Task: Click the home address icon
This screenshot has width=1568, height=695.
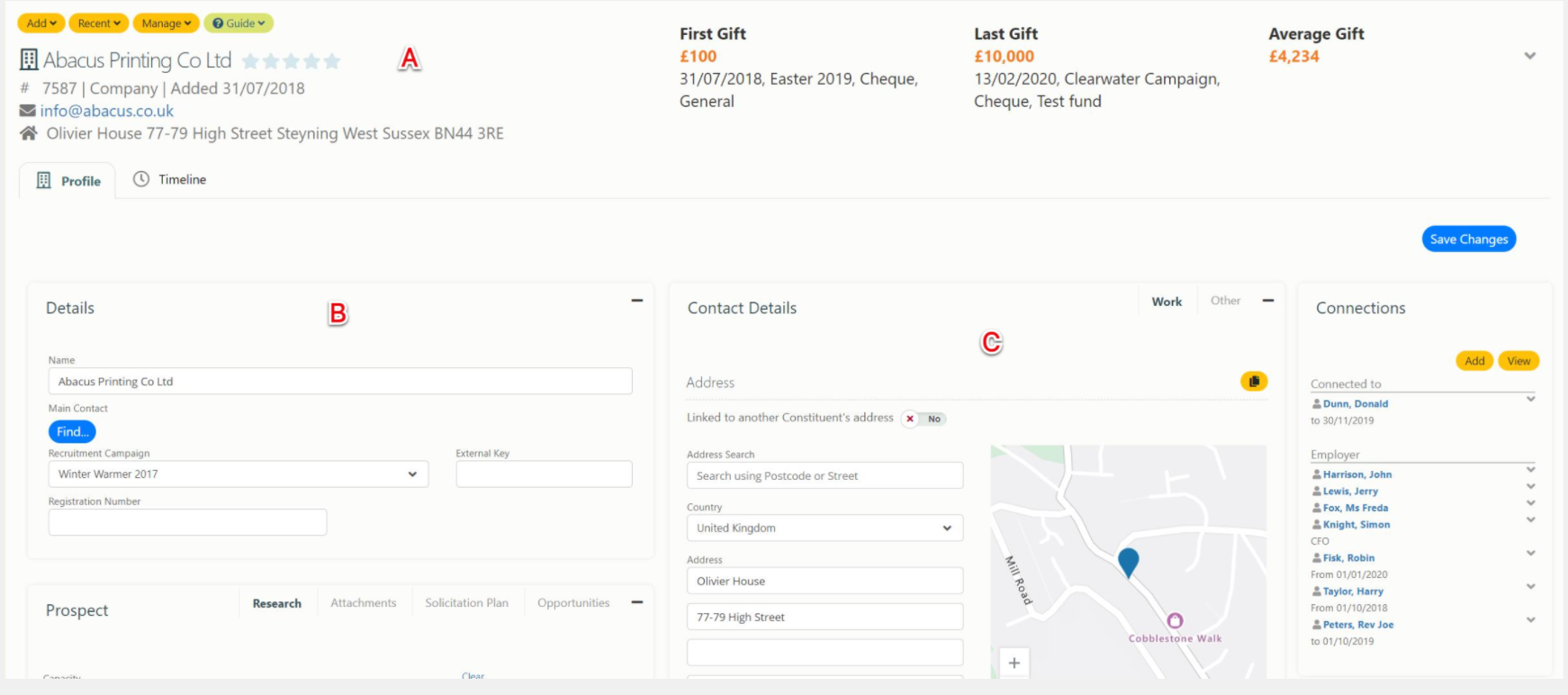Action: [29, 133]
